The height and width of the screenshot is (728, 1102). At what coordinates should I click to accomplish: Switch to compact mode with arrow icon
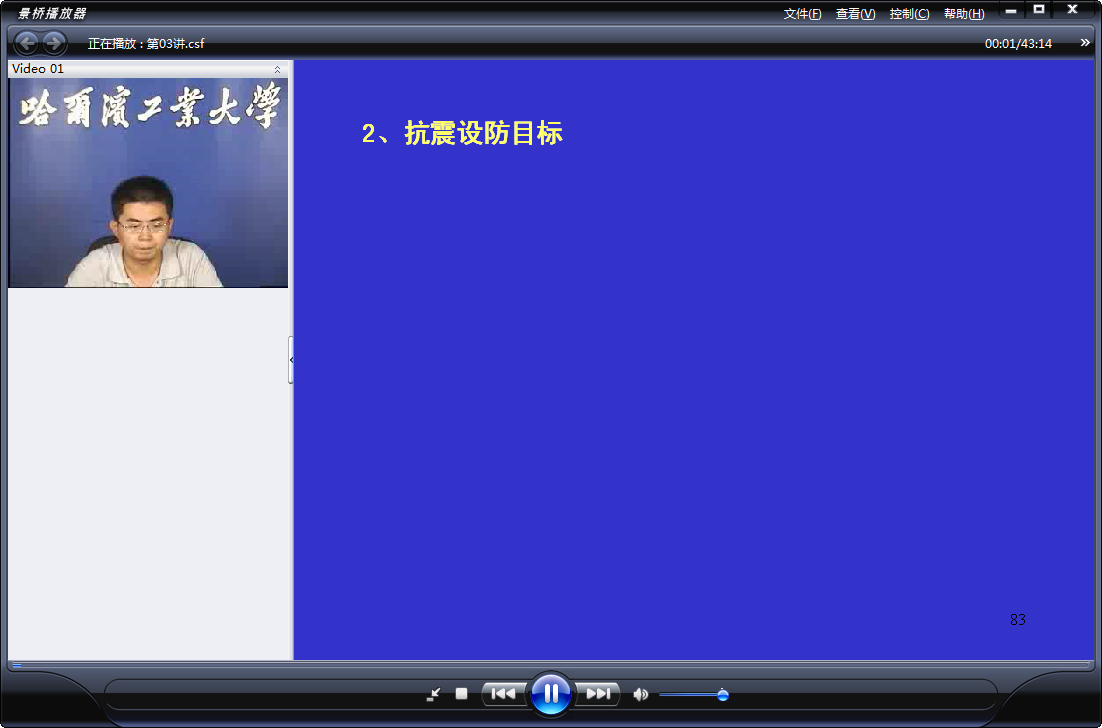click(x=434, y=694)
